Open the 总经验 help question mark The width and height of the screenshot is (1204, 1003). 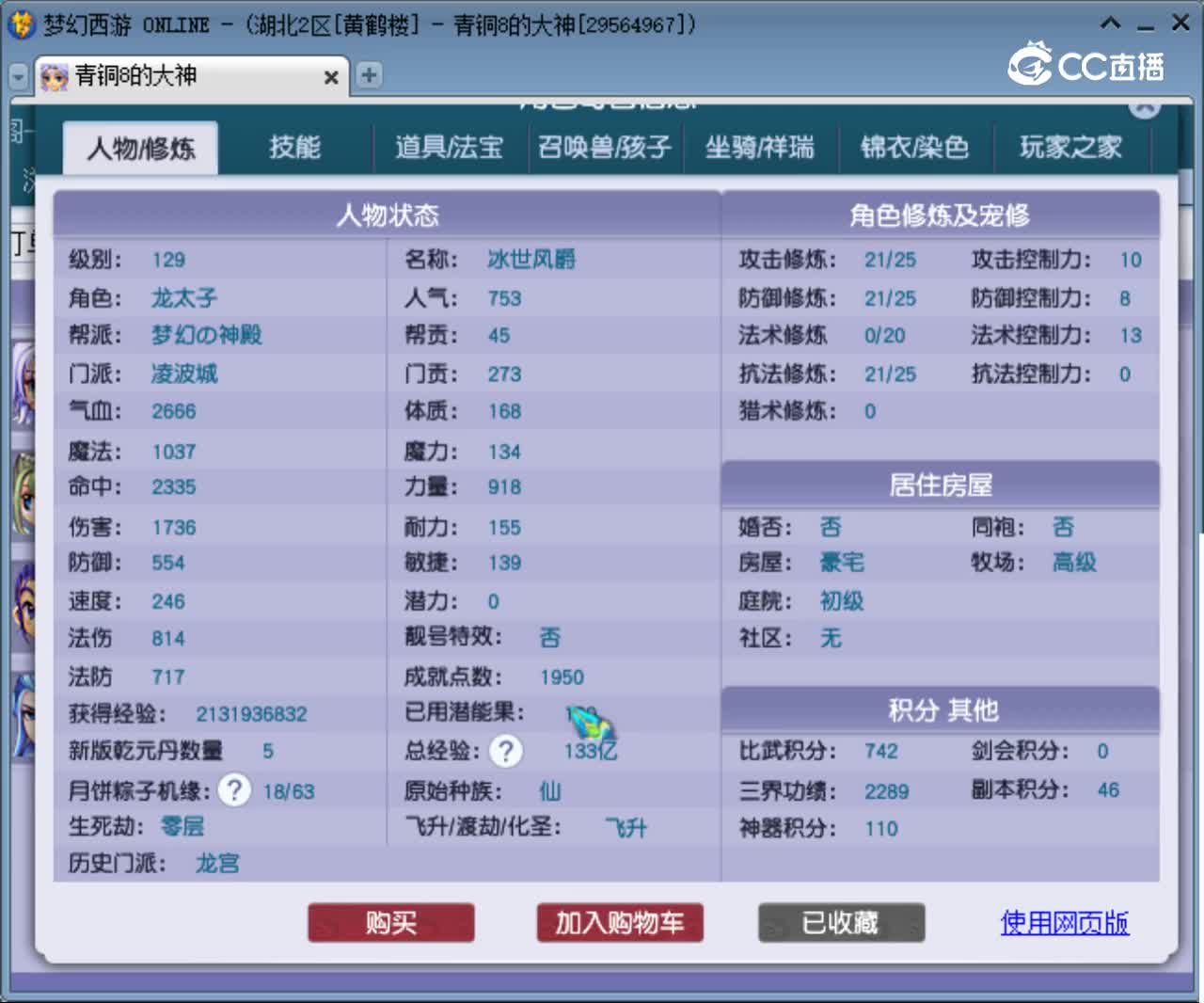click(x=506, y=751)
